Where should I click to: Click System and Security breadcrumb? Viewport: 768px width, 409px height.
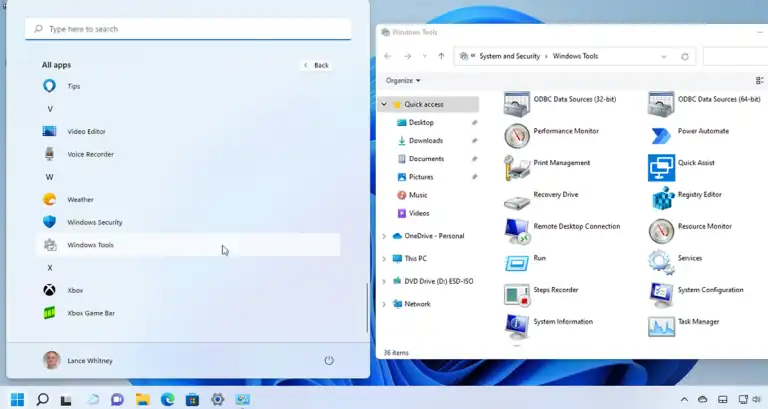[509, 56]
